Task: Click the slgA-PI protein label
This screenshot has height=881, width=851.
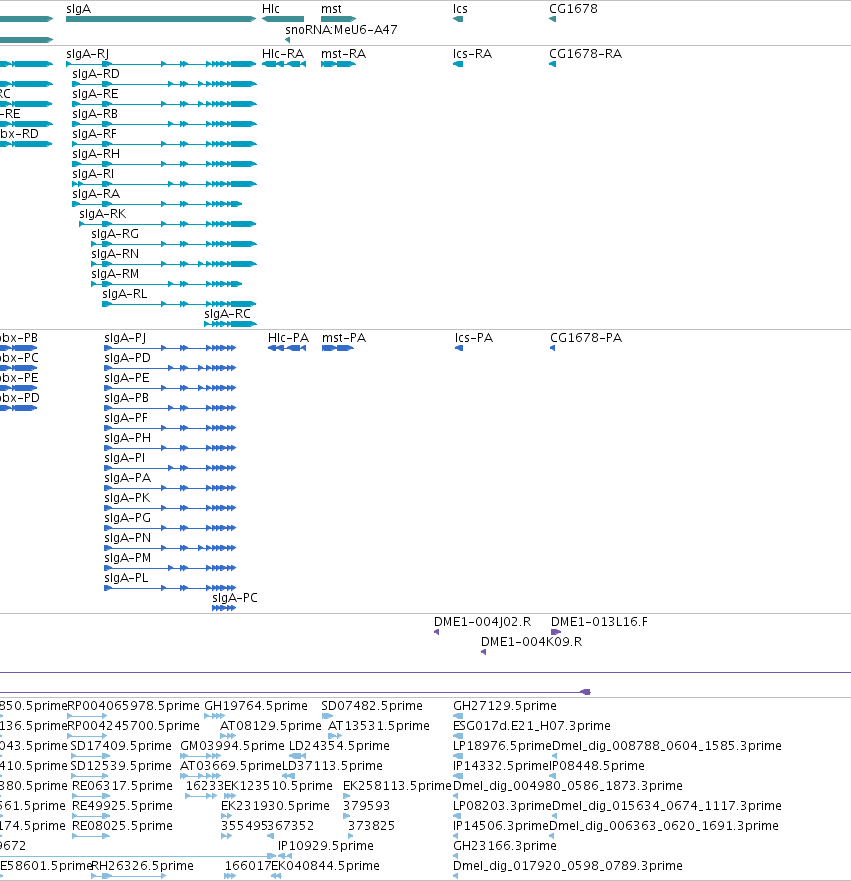Action: click(x=124, y=458)
